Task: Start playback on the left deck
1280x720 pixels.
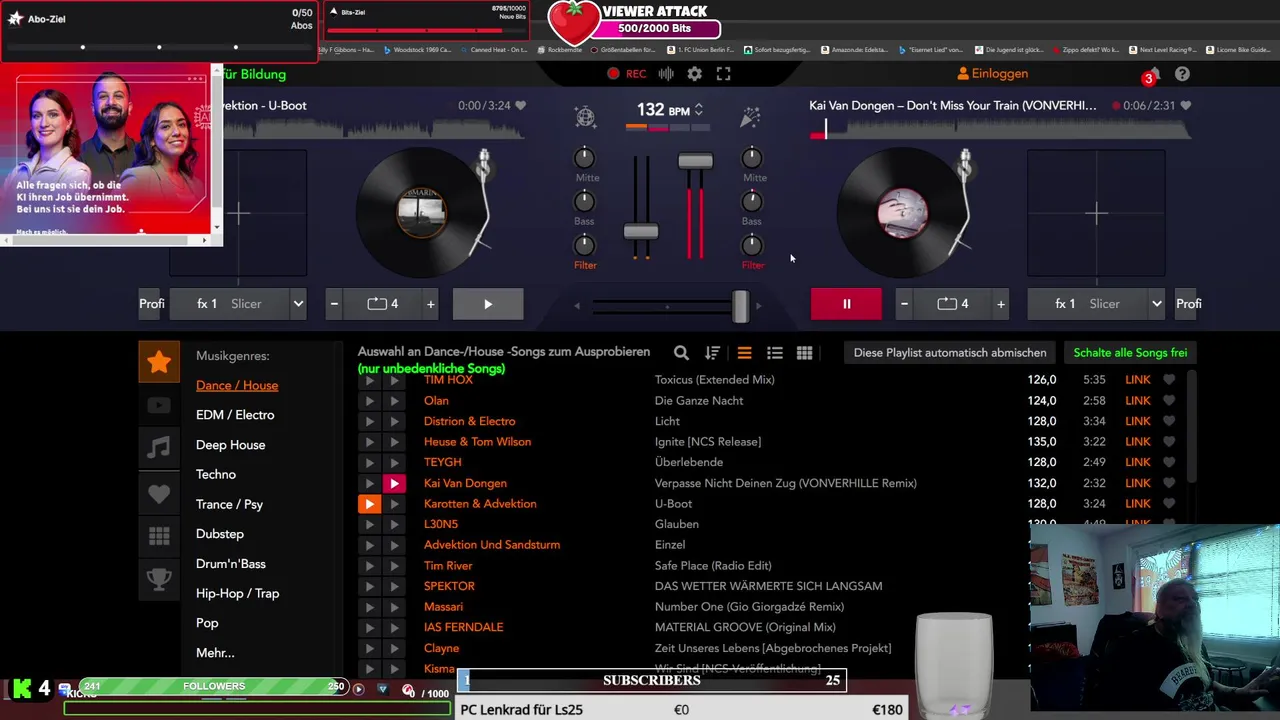Action: click(x=488, y=304)
